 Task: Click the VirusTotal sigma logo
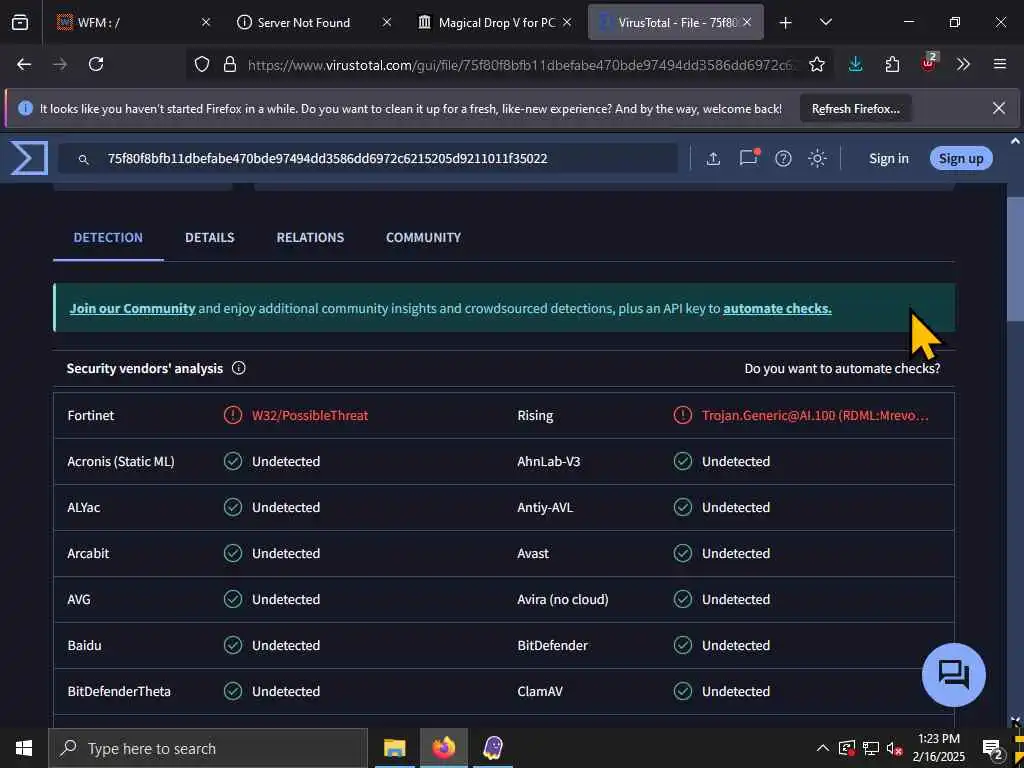[x=29, y=158]
